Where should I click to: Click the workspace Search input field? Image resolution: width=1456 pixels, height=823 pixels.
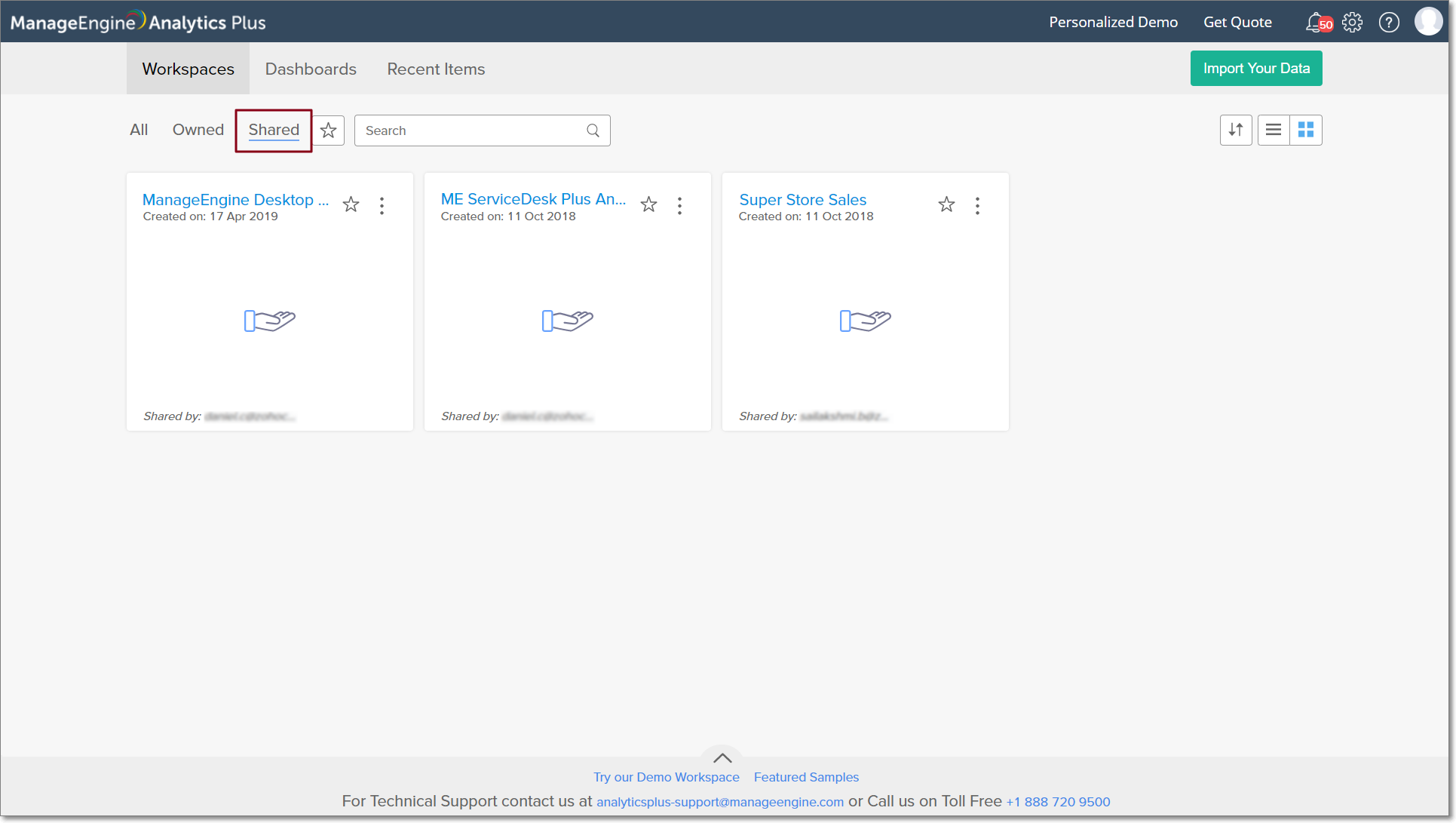point(471,131)
